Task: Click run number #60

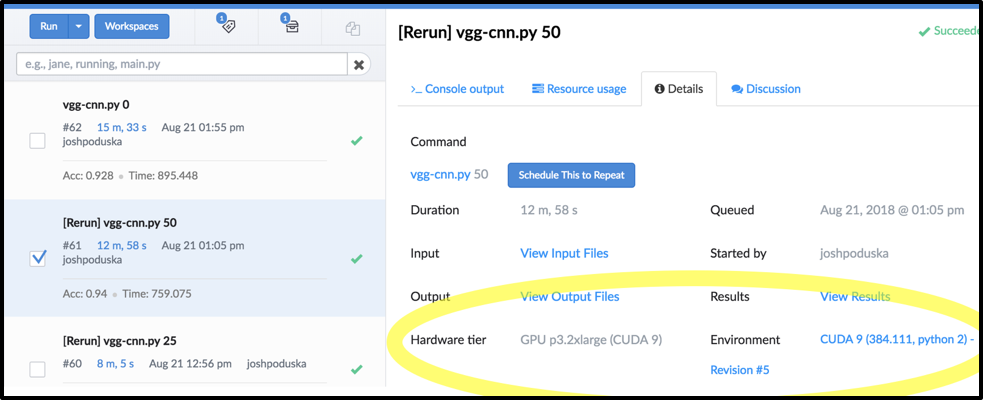Action: click(x=72, y=363)
